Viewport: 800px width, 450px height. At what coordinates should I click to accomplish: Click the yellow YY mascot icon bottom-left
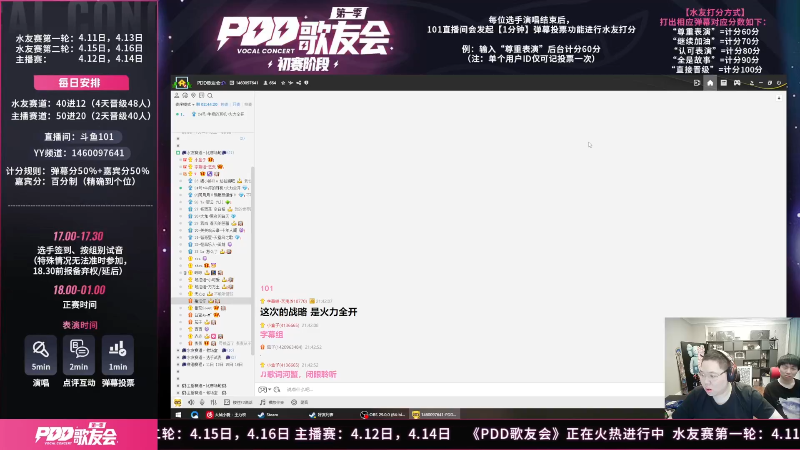[178, 403]
